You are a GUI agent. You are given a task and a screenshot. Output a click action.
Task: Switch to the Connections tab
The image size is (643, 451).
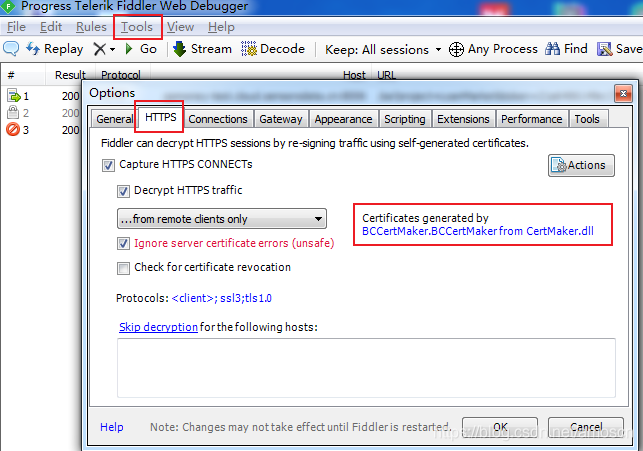[x=218, y=119]
